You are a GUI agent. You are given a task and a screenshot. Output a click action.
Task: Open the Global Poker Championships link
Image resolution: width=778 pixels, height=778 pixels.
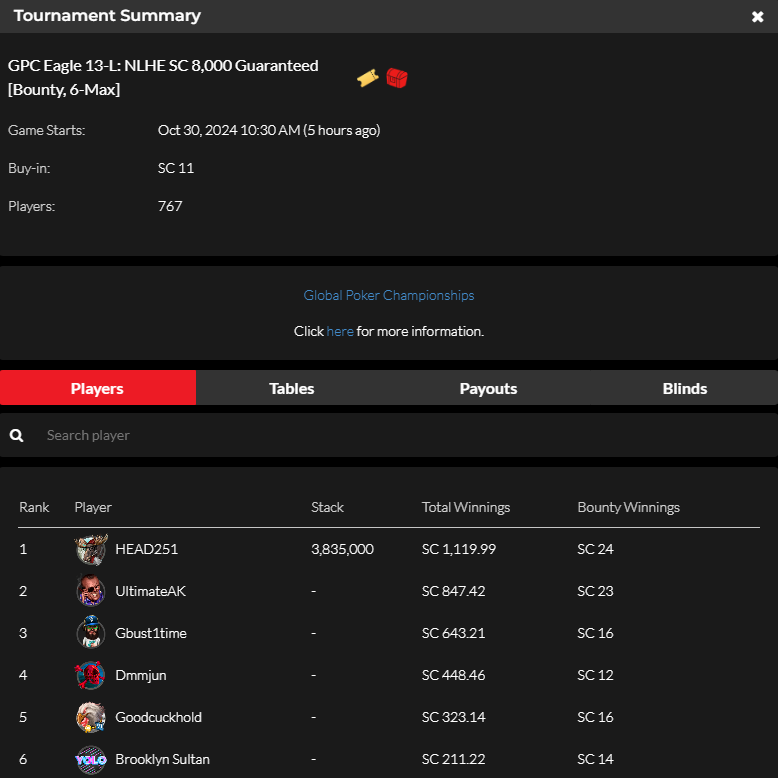point(389,295)
